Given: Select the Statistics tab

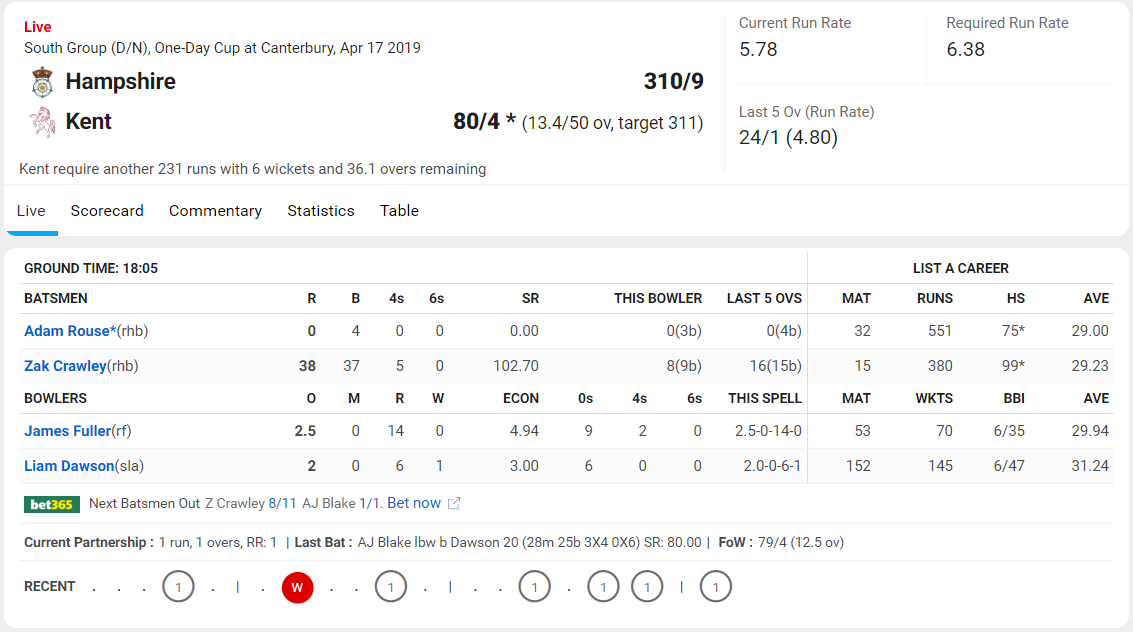Looking at the screenshot, I should [321, 211].
